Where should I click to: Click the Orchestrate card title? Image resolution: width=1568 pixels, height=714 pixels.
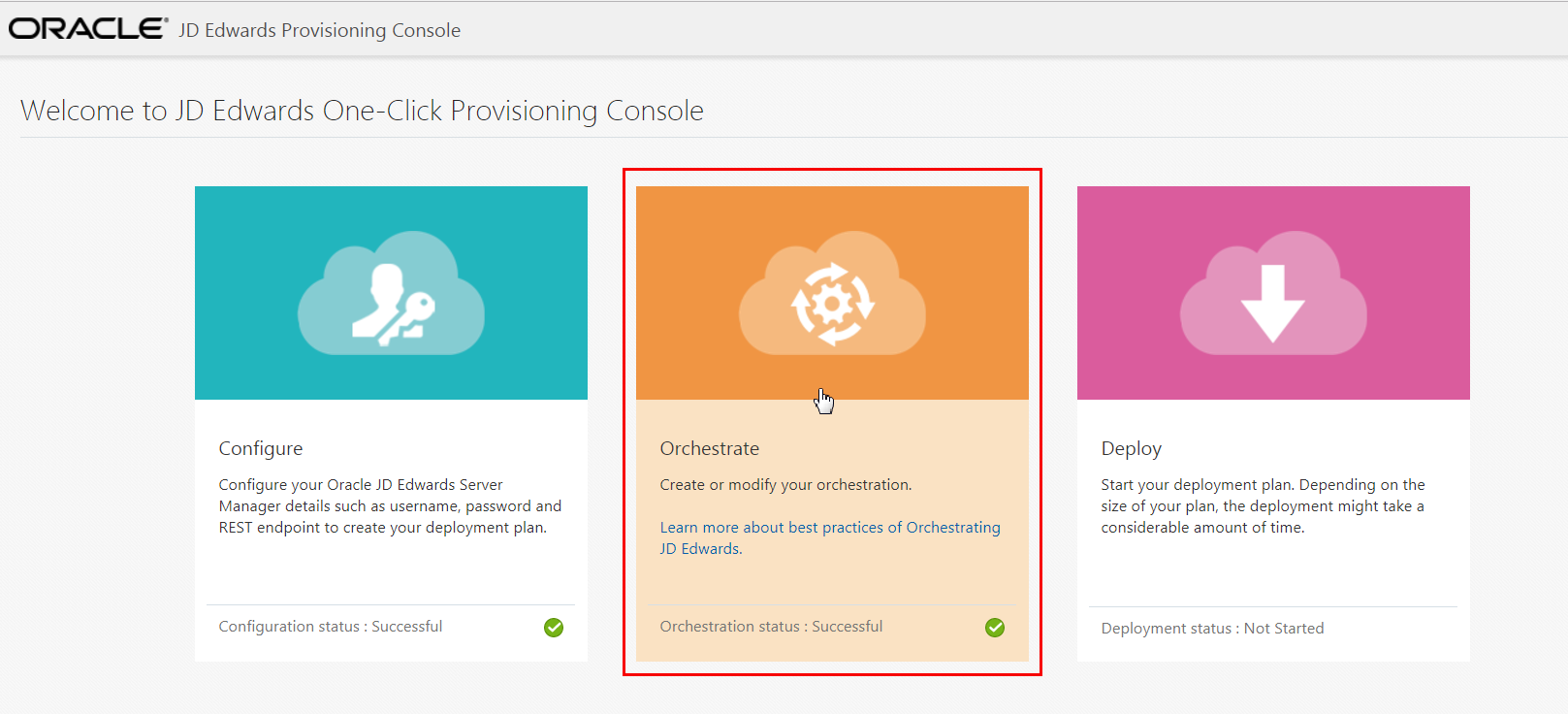tap(710, 448)
